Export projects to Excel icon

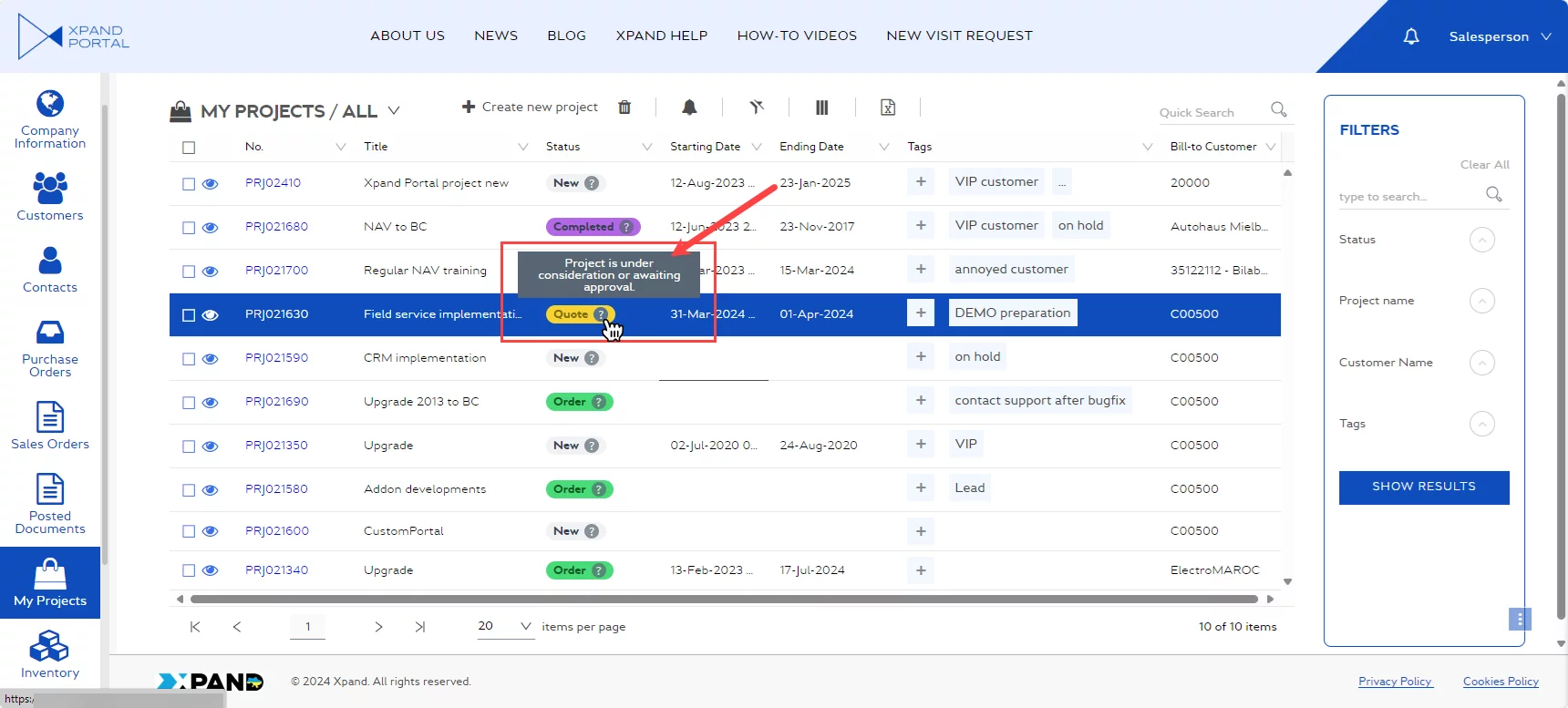888,108
